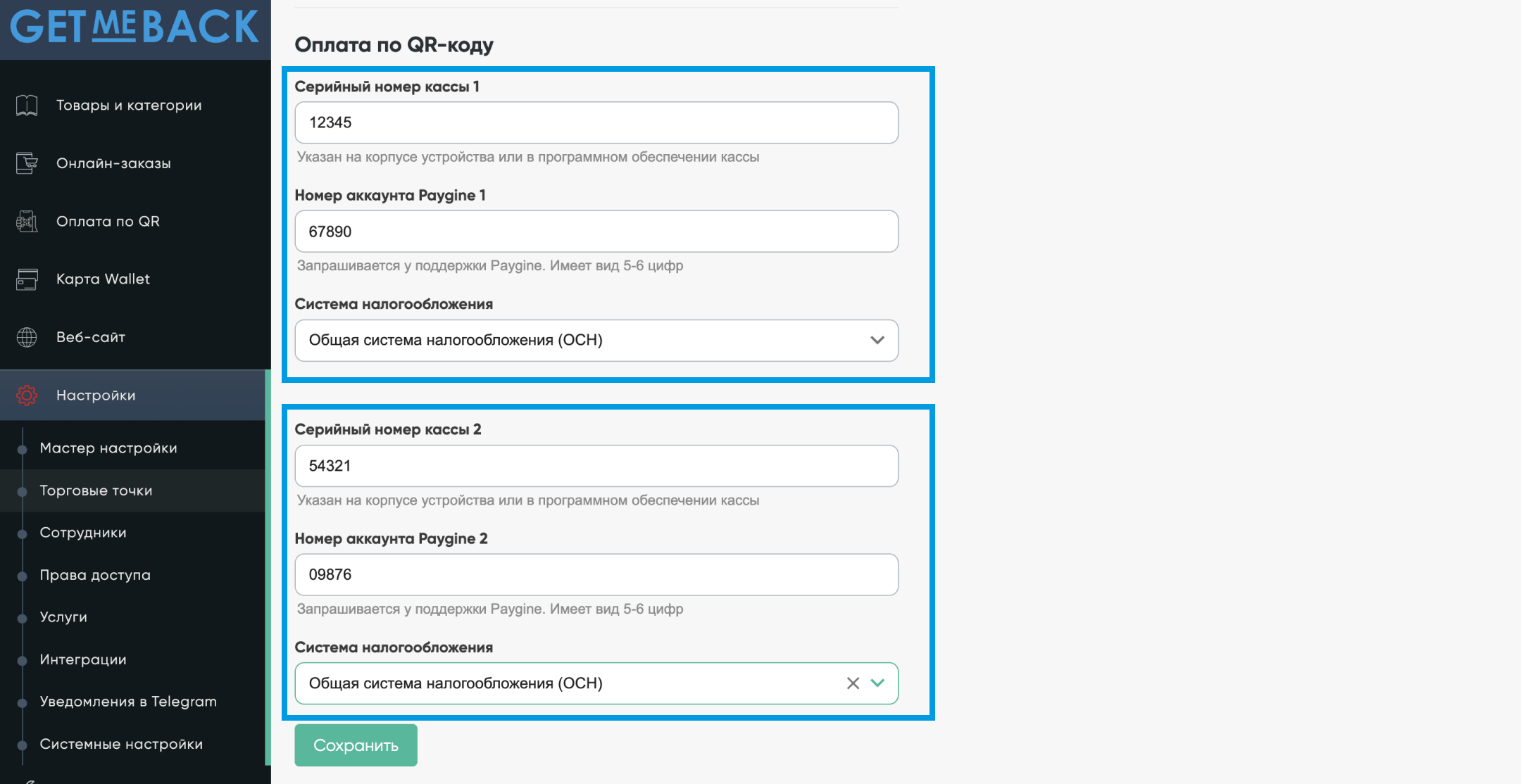Click the Карта Wallet card icon
Image resolution: width=1521 pixels, height=784 pixels.
pos(27,279)
